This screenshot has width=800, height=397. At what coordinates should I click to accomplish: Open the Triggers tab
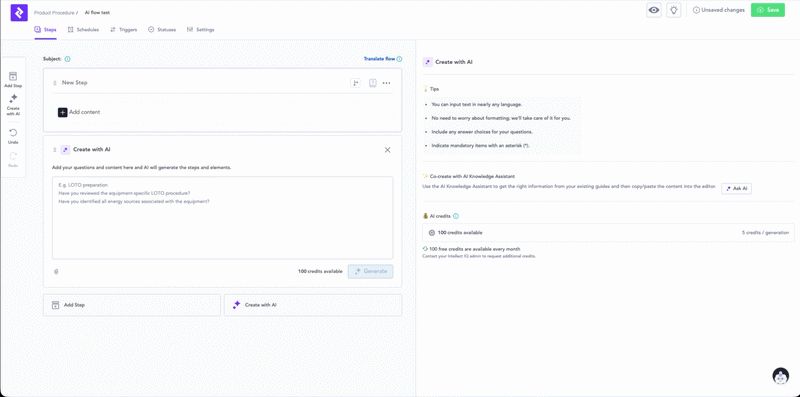pyautogui.click(x=123, y=30)
